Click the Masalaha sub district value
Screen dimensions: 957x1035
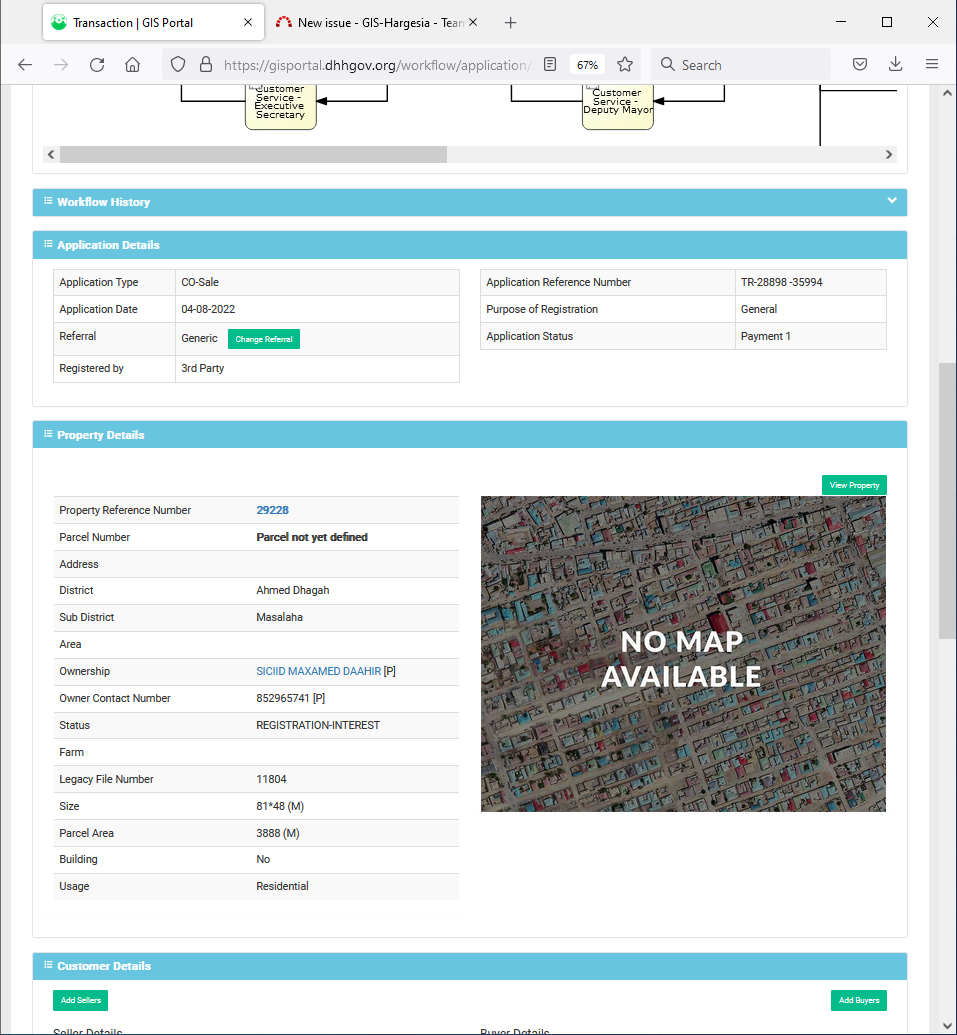click(279, 617)
